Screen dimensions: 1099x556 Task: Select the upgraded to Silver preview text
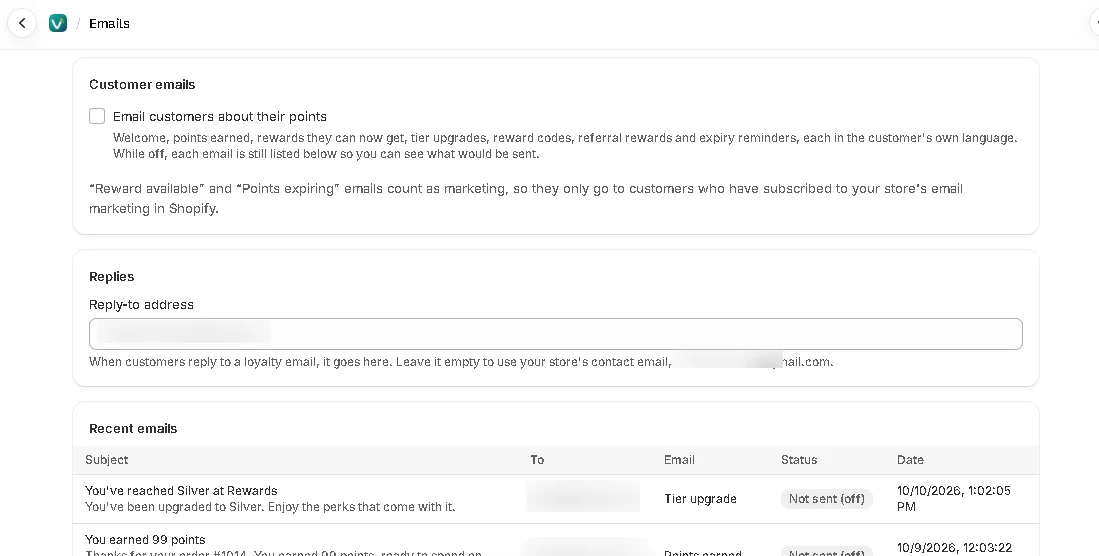(x=270, y=506)
